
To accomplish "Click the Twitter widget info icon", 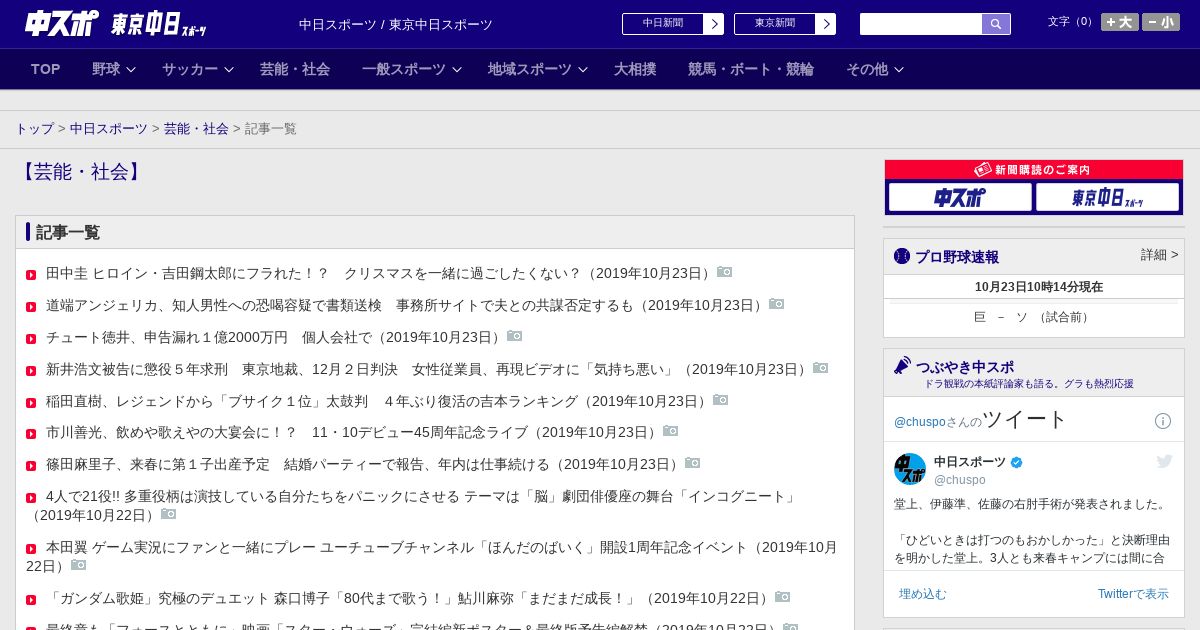I will click(x=1163, y=421).
